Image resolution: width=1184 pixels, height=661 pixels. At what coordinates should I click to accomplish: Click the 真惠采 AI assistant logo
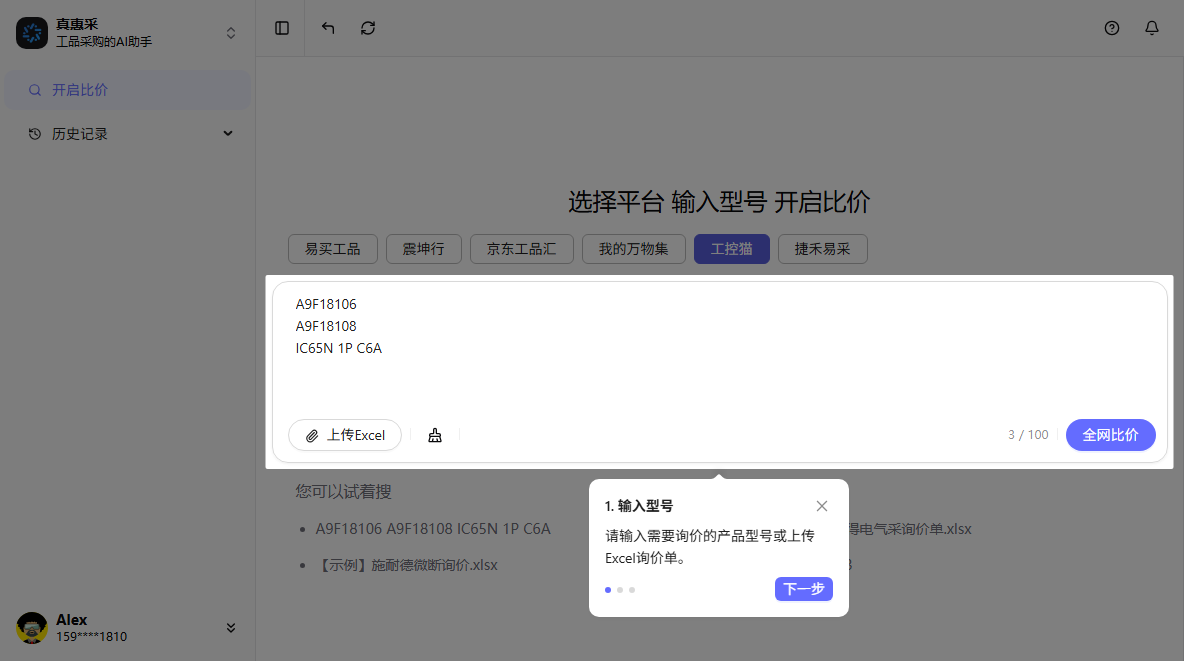tap(32, 32)
